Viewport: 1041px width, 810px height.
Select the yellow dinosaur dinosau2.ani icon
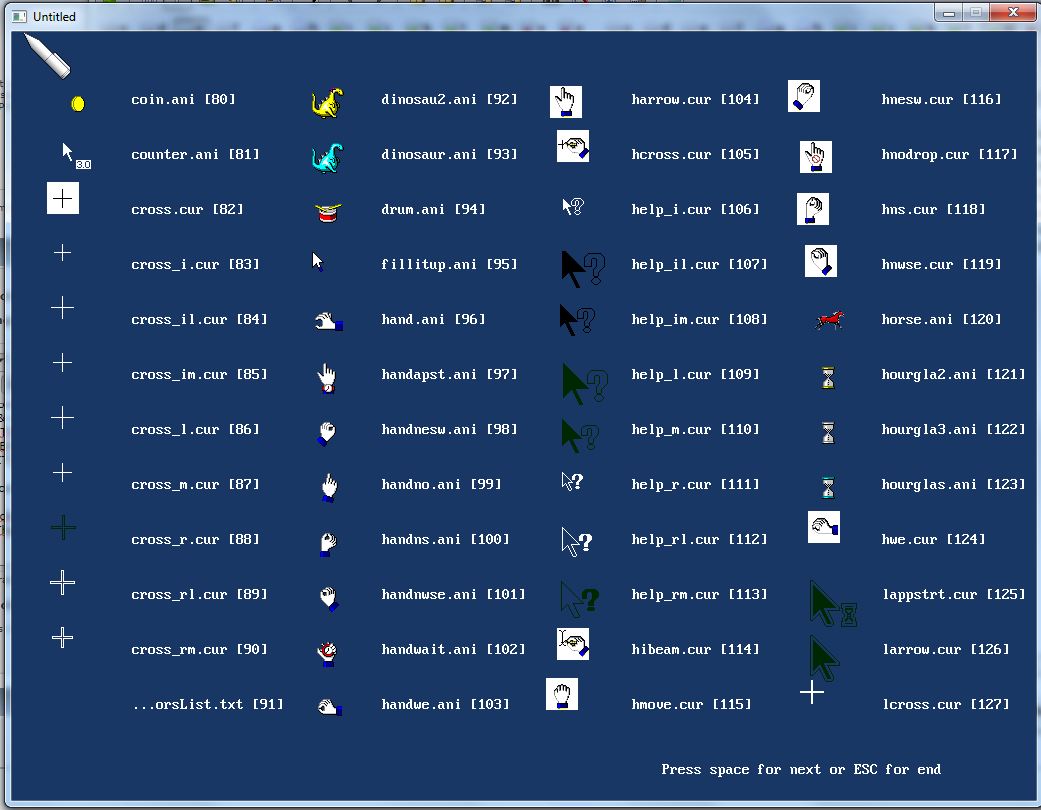327,103
